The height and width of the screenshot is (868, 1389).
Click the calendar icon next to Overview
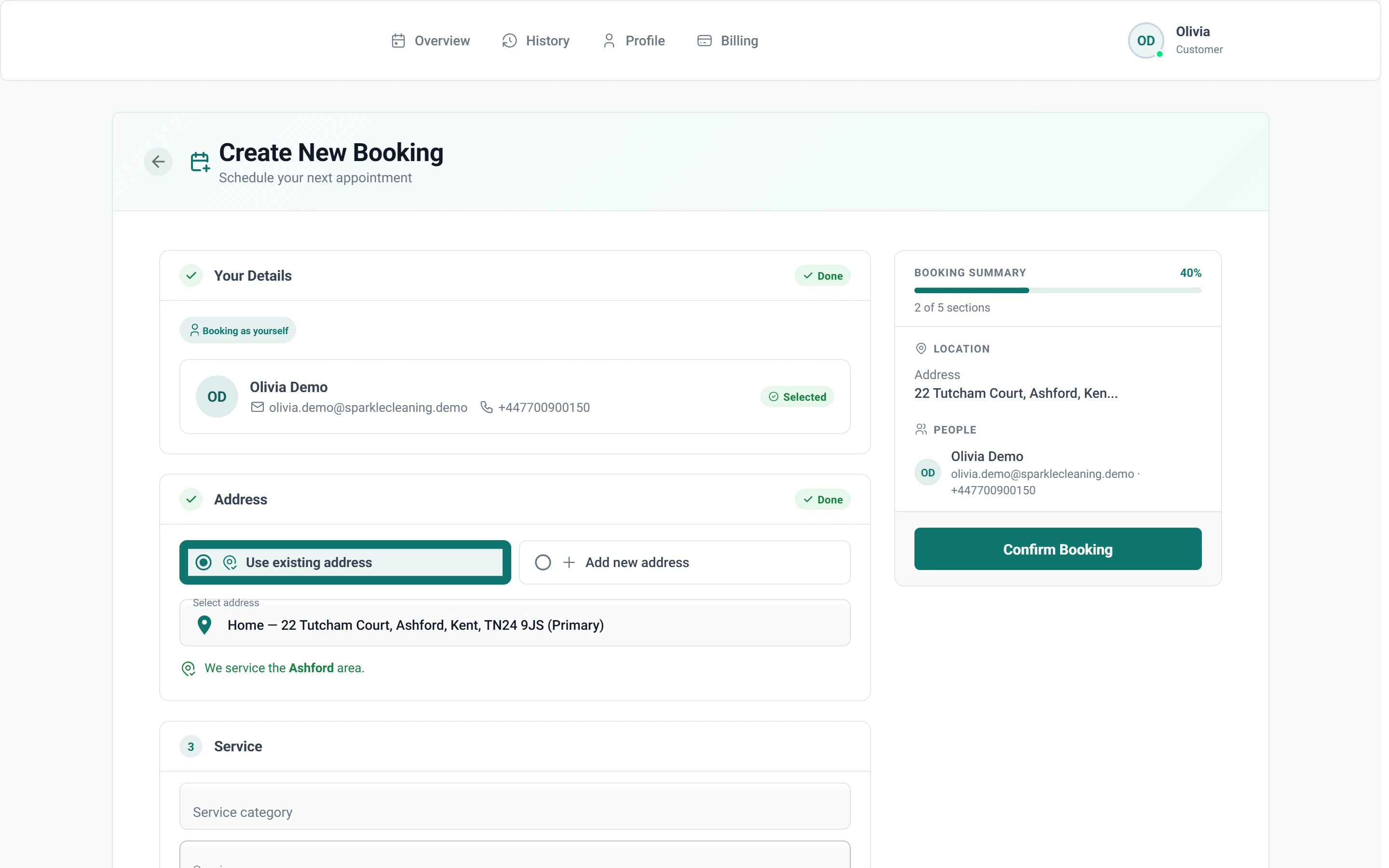398,41
